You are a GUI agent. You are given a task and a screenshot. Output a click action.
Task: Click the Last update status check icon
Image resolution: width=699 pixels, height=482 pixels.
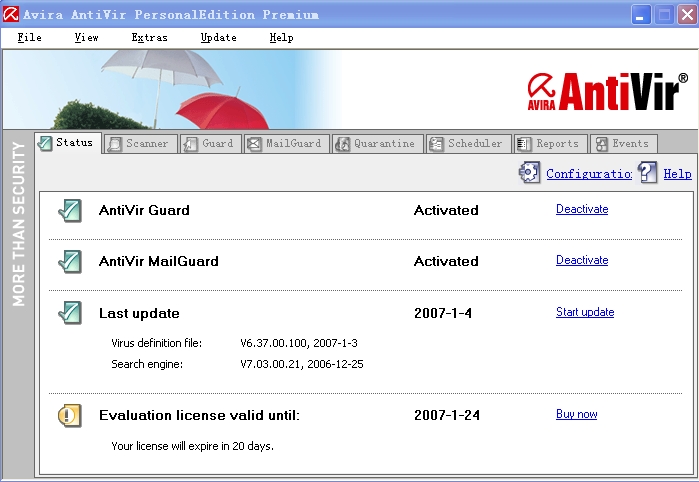click(x=70, y=313)
